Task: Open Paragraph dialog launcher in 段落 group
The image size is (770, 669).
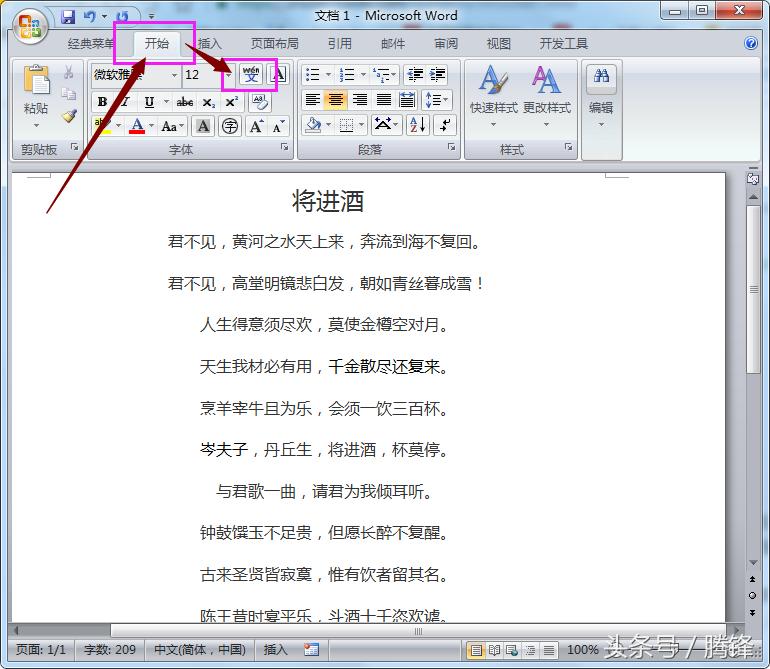Action: (451, 147)
